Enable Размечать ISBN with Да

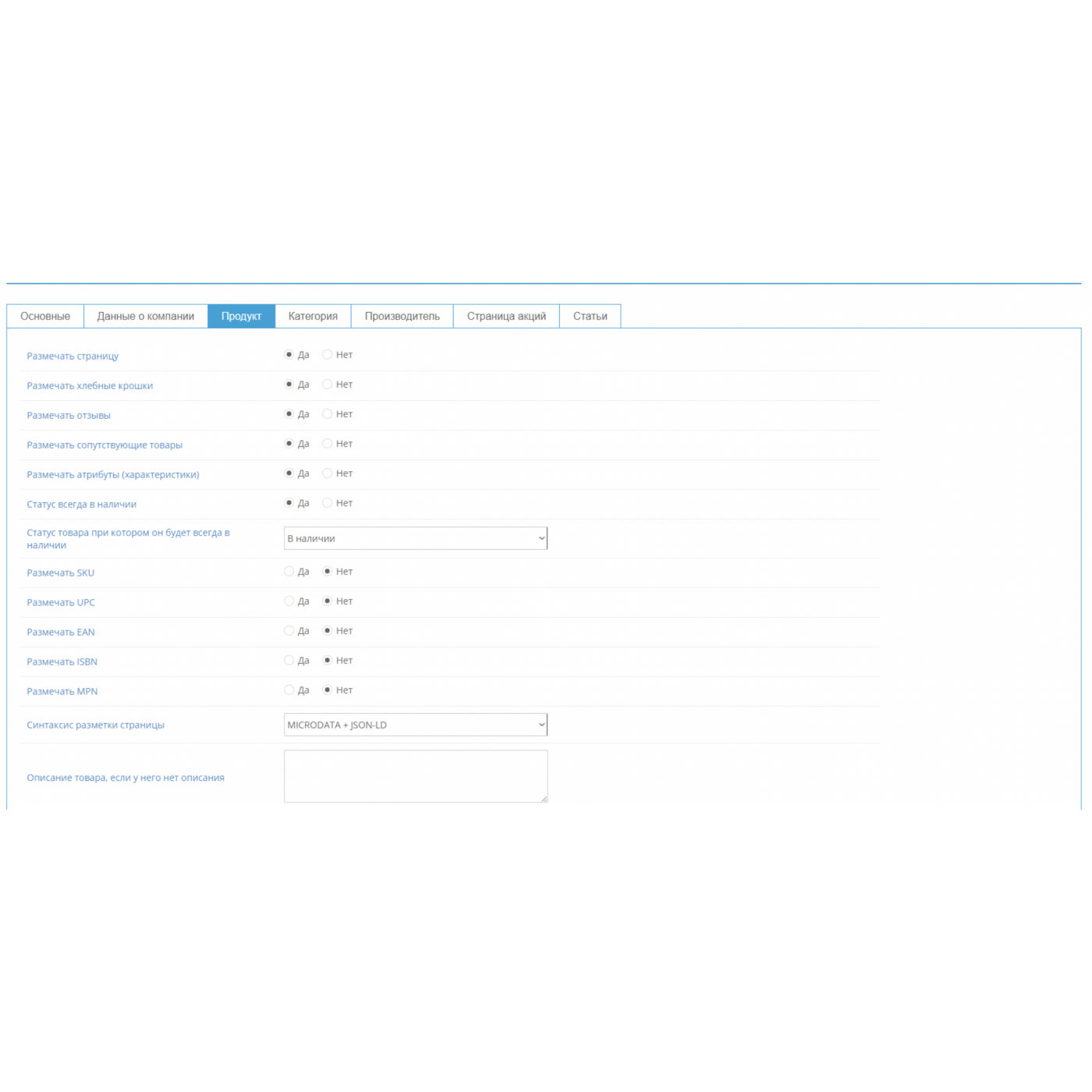click(x=289, y=661)
